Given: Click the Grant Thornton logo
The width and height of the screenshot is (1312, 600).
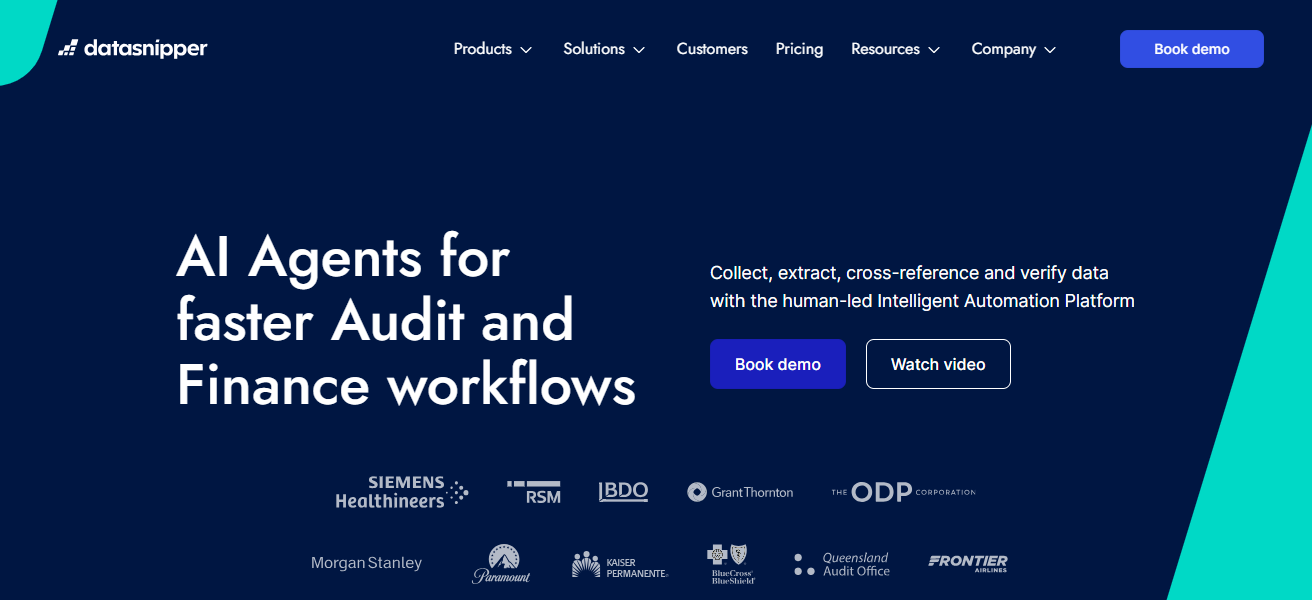Looking at the screenshot, I should point(740,492).
